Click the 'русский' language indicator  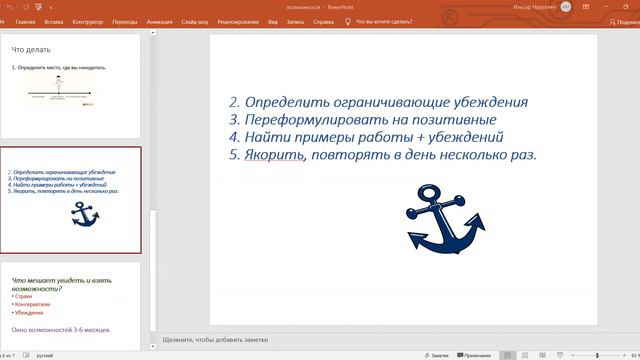pyautogui.click(x=45, y=356)
